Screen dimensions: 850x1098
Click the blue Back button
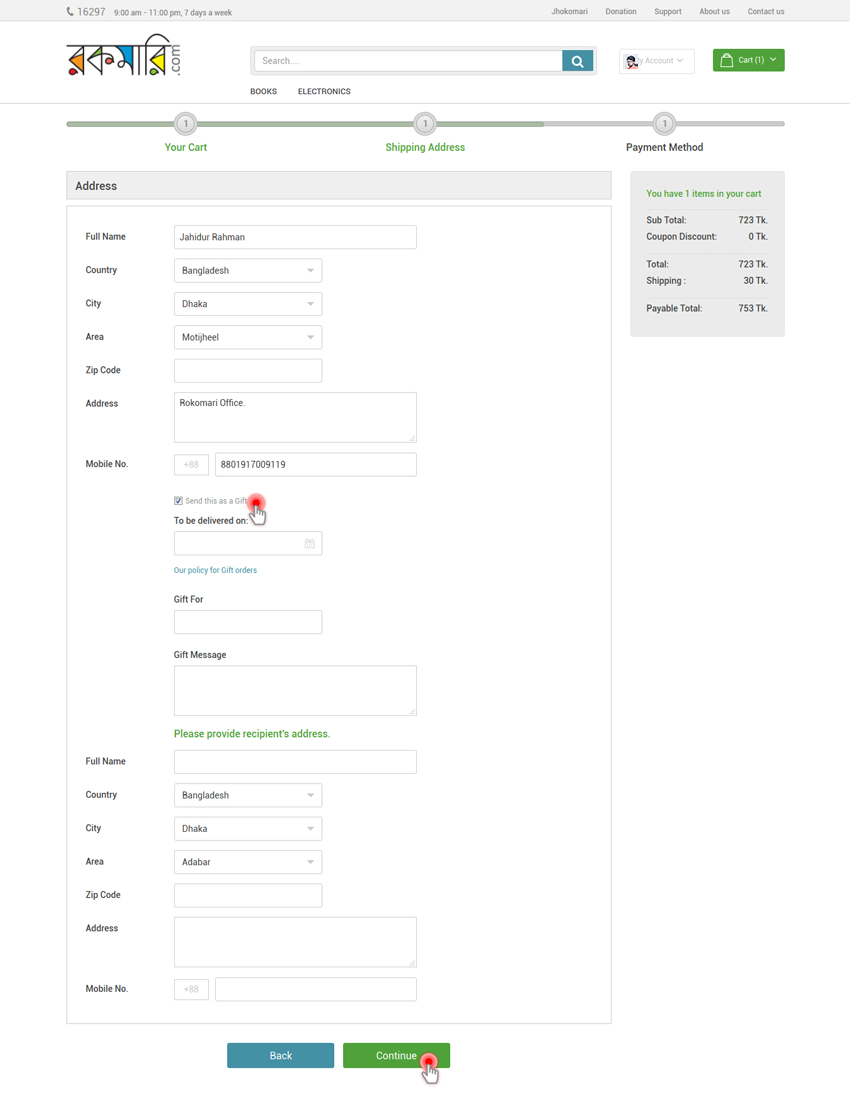pyautogui.click(x=280, y=1056)
